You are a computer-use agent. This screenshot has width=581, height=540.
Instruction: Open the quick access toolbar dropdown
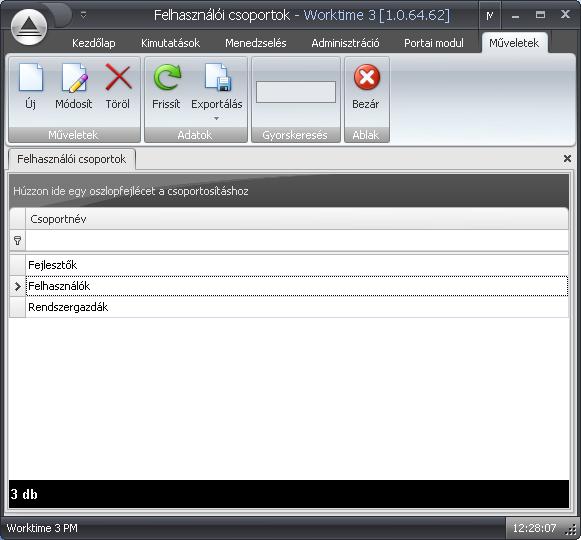coord(83,15)
